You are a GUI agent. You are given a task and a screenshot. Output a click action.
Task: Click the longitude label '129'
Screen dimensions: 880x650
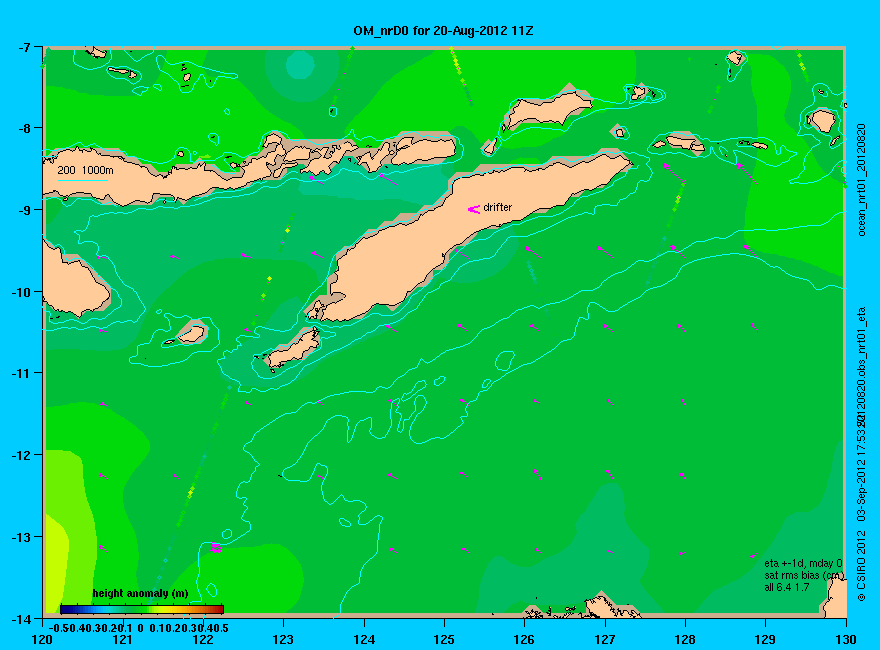766,639
